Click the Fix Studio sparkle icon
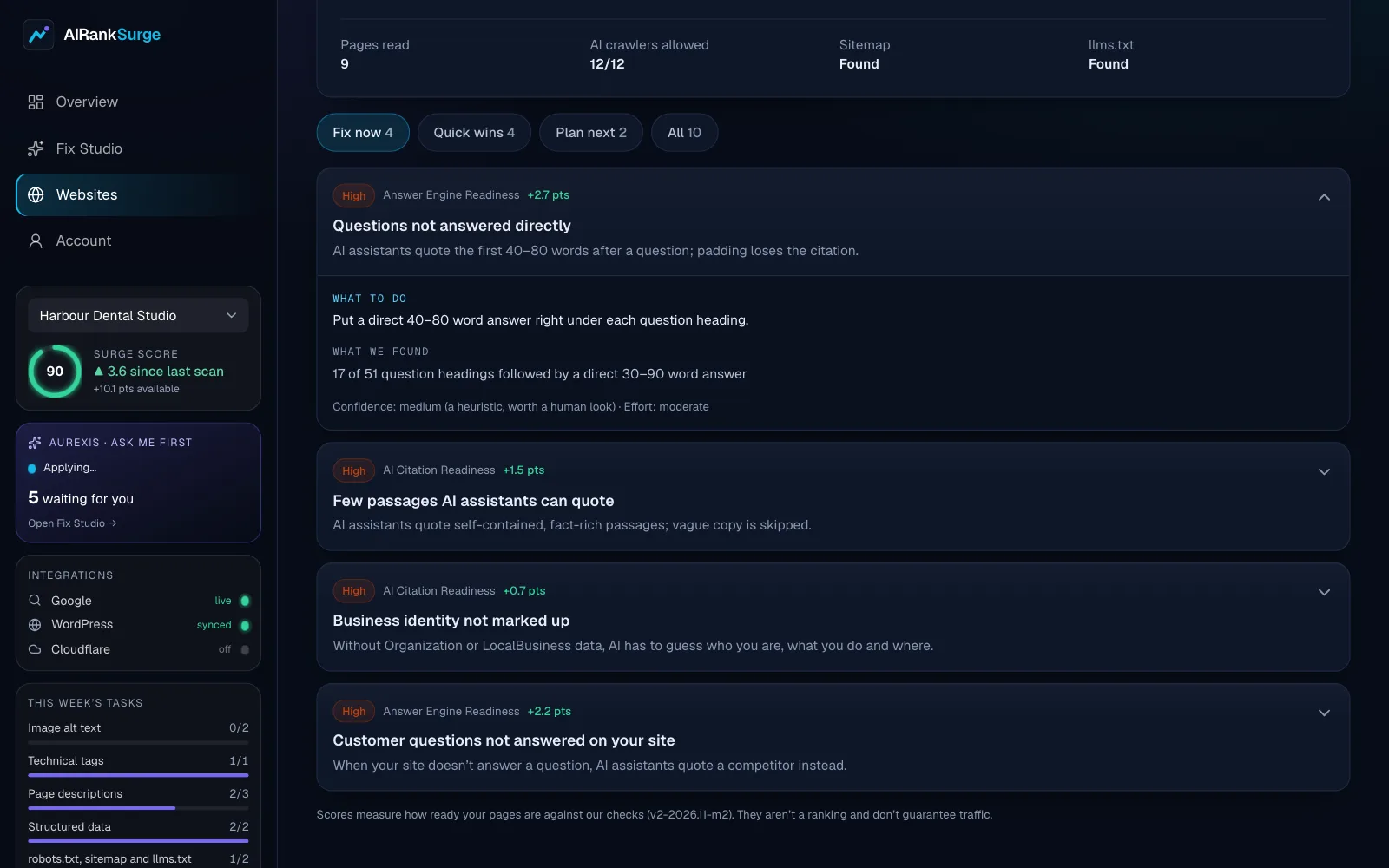 pyautogui.click(x=36, y=148)
